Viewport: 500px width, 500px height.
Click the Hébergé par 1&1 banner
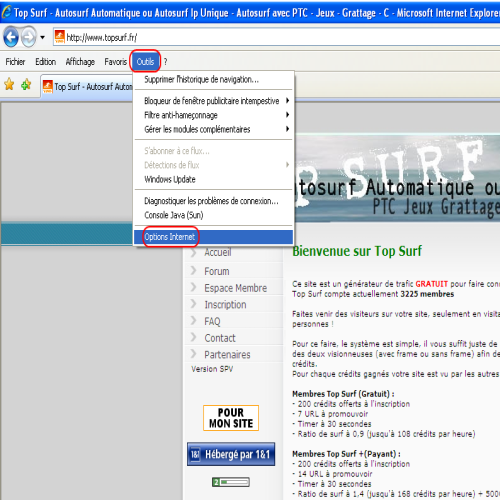click(x=231, y=454)
